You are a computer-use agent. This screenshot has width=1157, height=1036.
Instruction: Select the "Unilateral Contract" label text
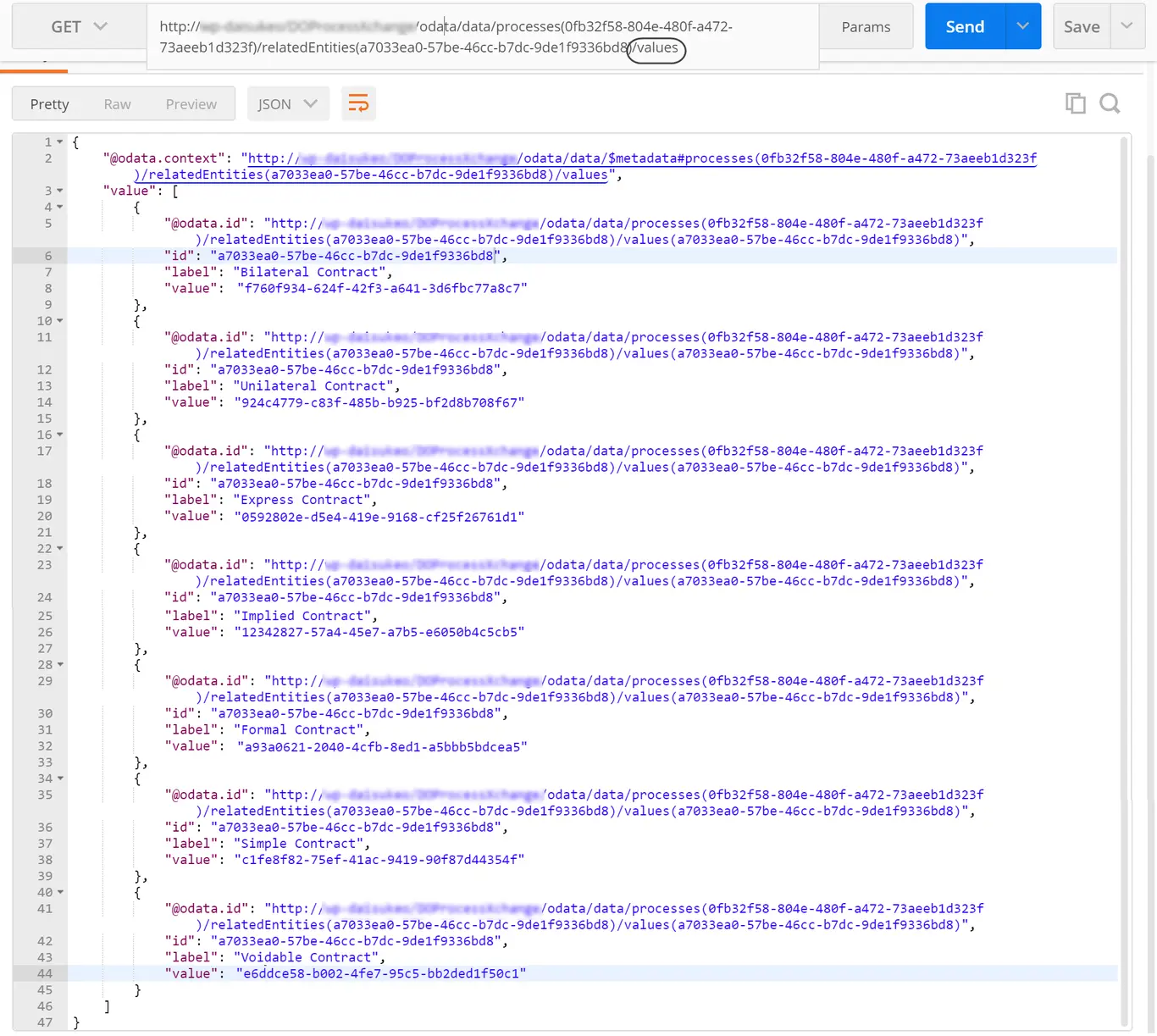coord(313,385)
